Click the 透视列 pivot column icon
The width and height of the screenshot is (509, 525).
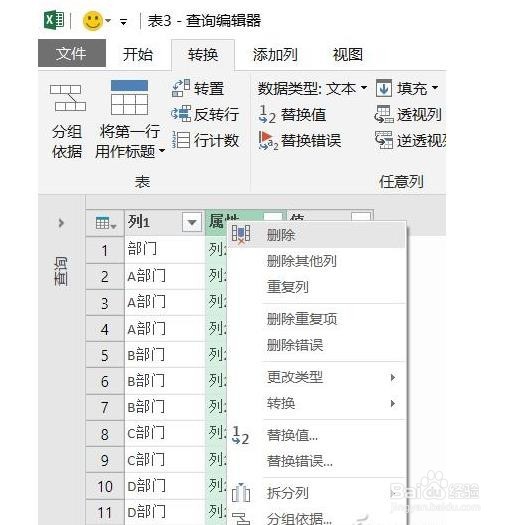click(x=384, y=114)
